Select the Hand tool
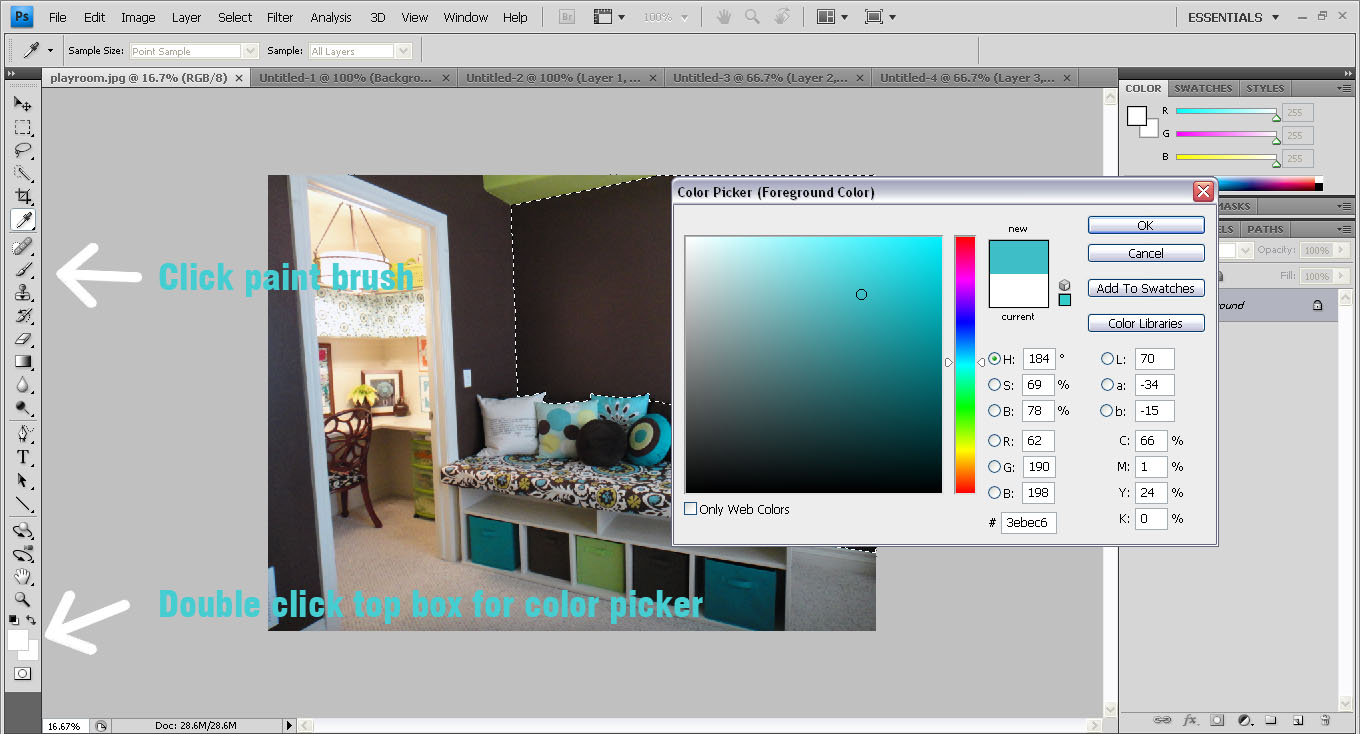Screen dimensions: 1360x734 pos(22,574)
